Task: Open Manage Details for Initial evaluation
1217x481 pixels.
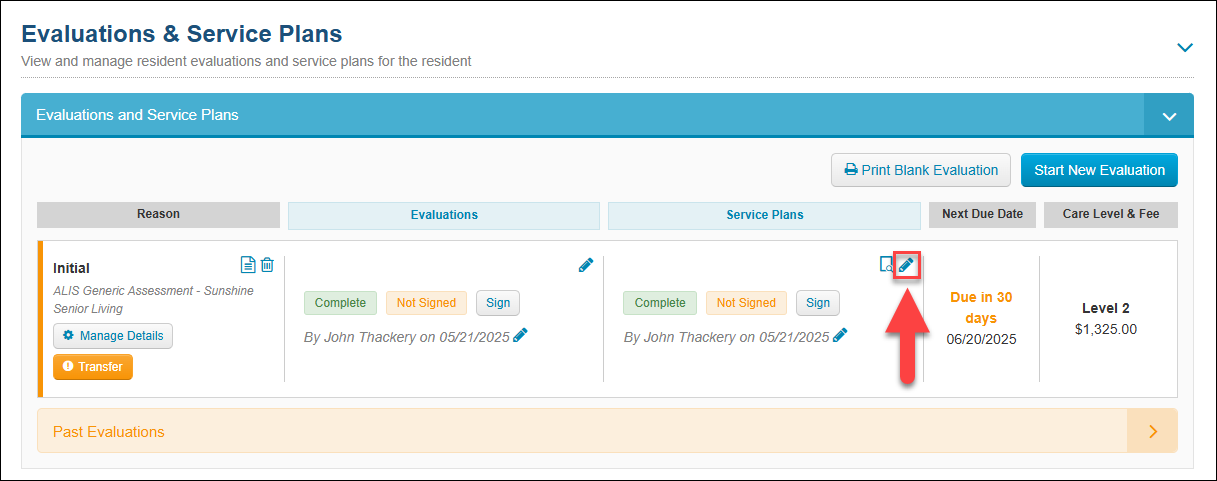Action: (x=113, y=336)
